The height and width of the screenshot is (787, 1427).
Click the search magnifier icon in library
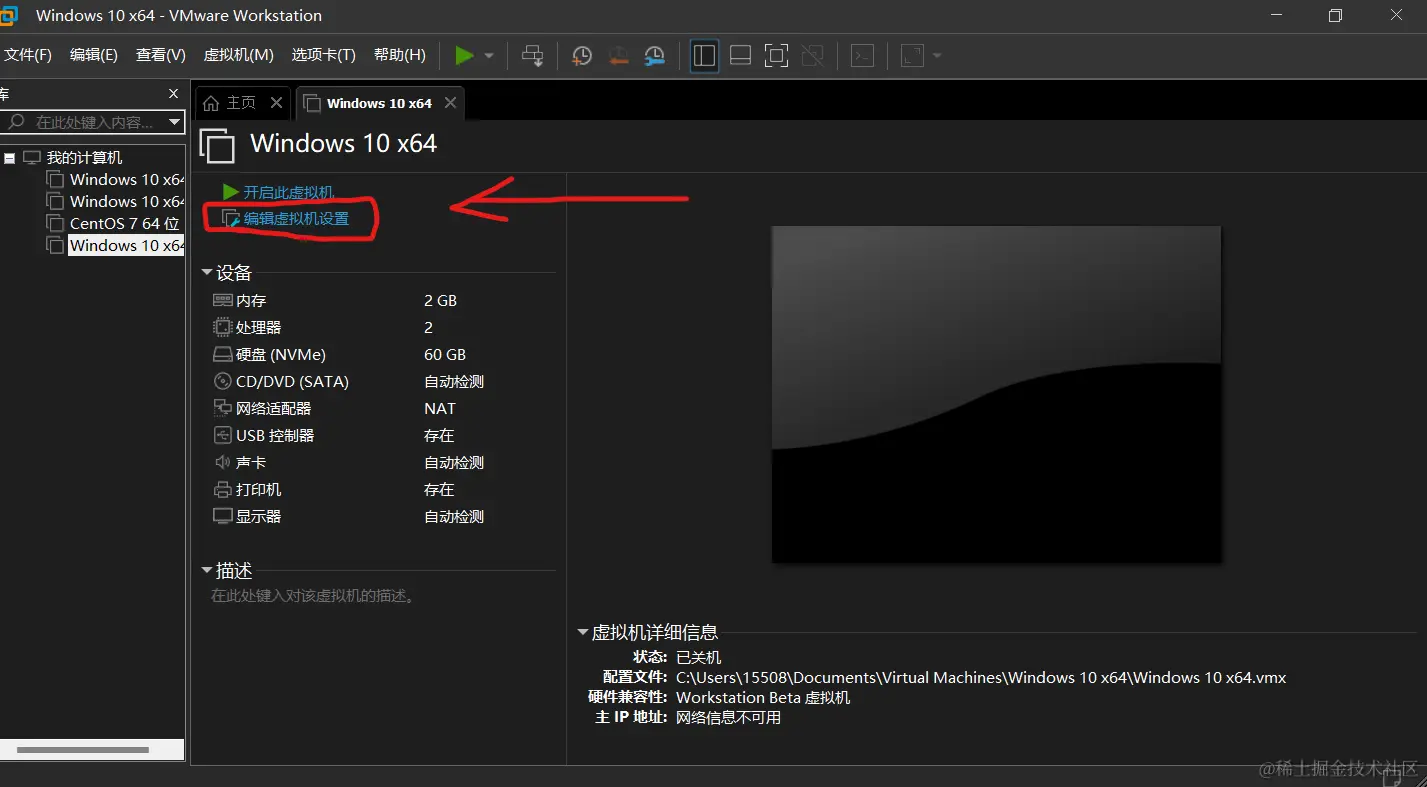16,122
